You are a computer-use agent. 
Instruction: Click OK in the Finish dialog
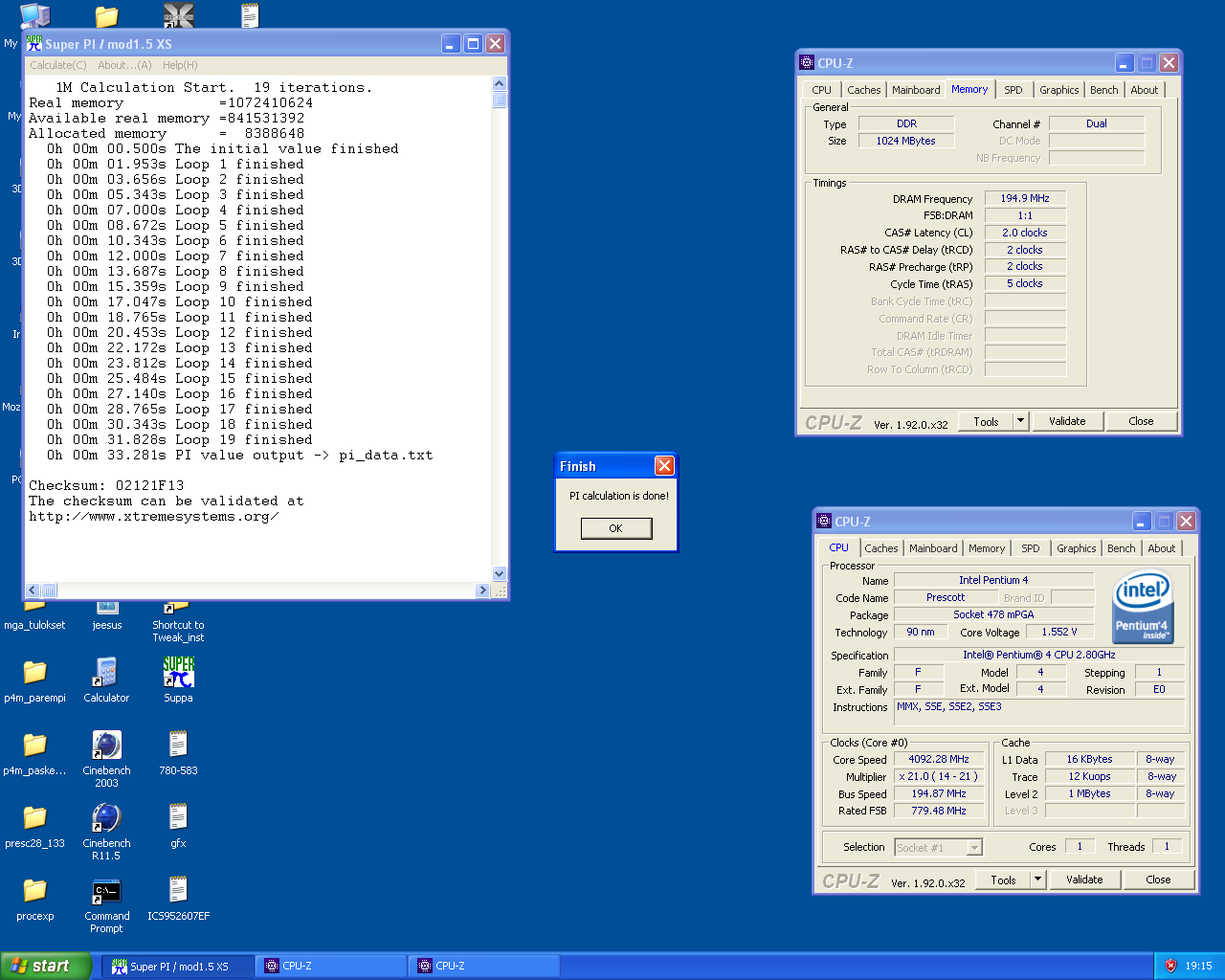[x=616, y=528]
